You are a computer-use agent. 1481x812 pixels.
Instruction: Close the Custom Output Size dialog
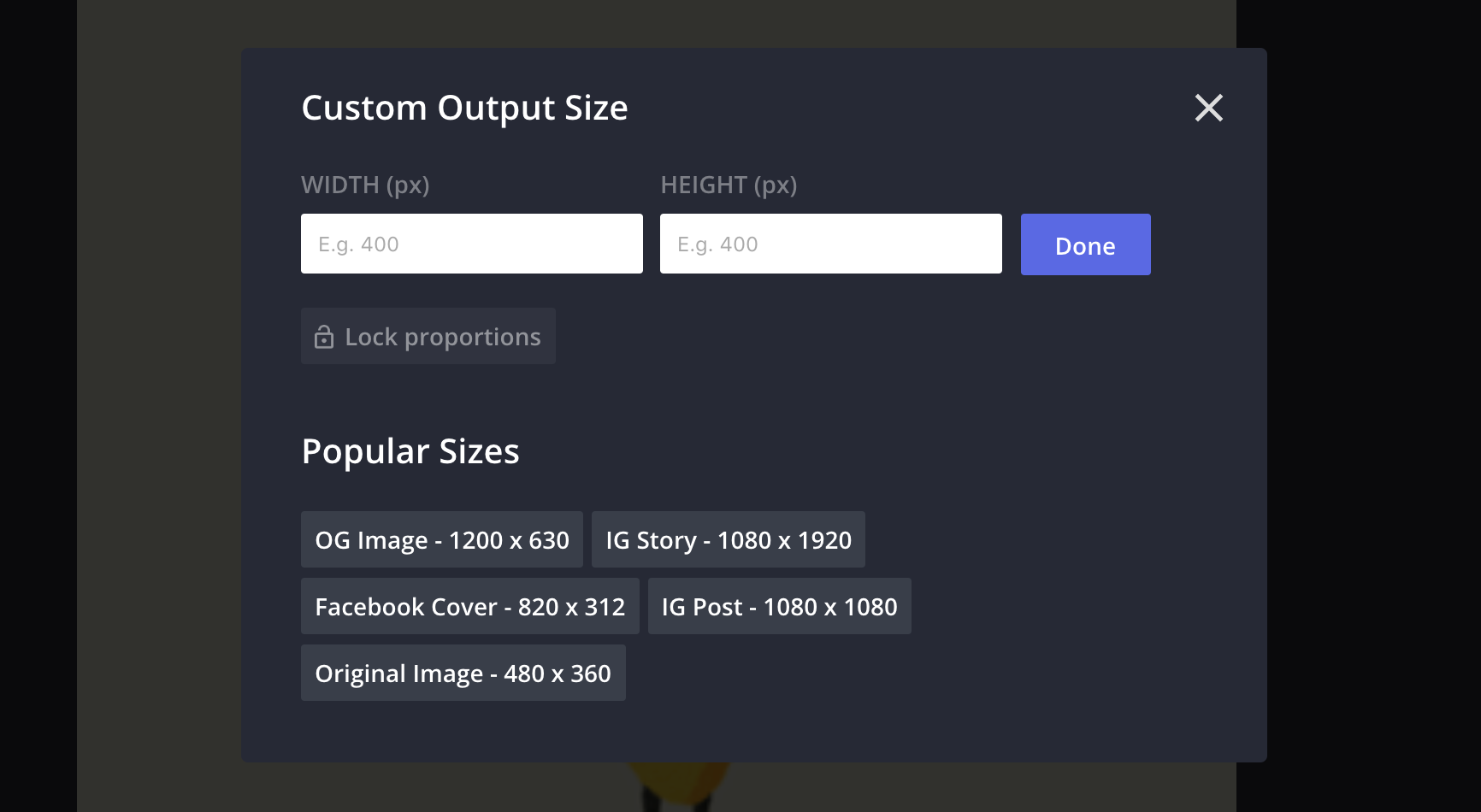pyautogui.click(x=1208, y=108)
